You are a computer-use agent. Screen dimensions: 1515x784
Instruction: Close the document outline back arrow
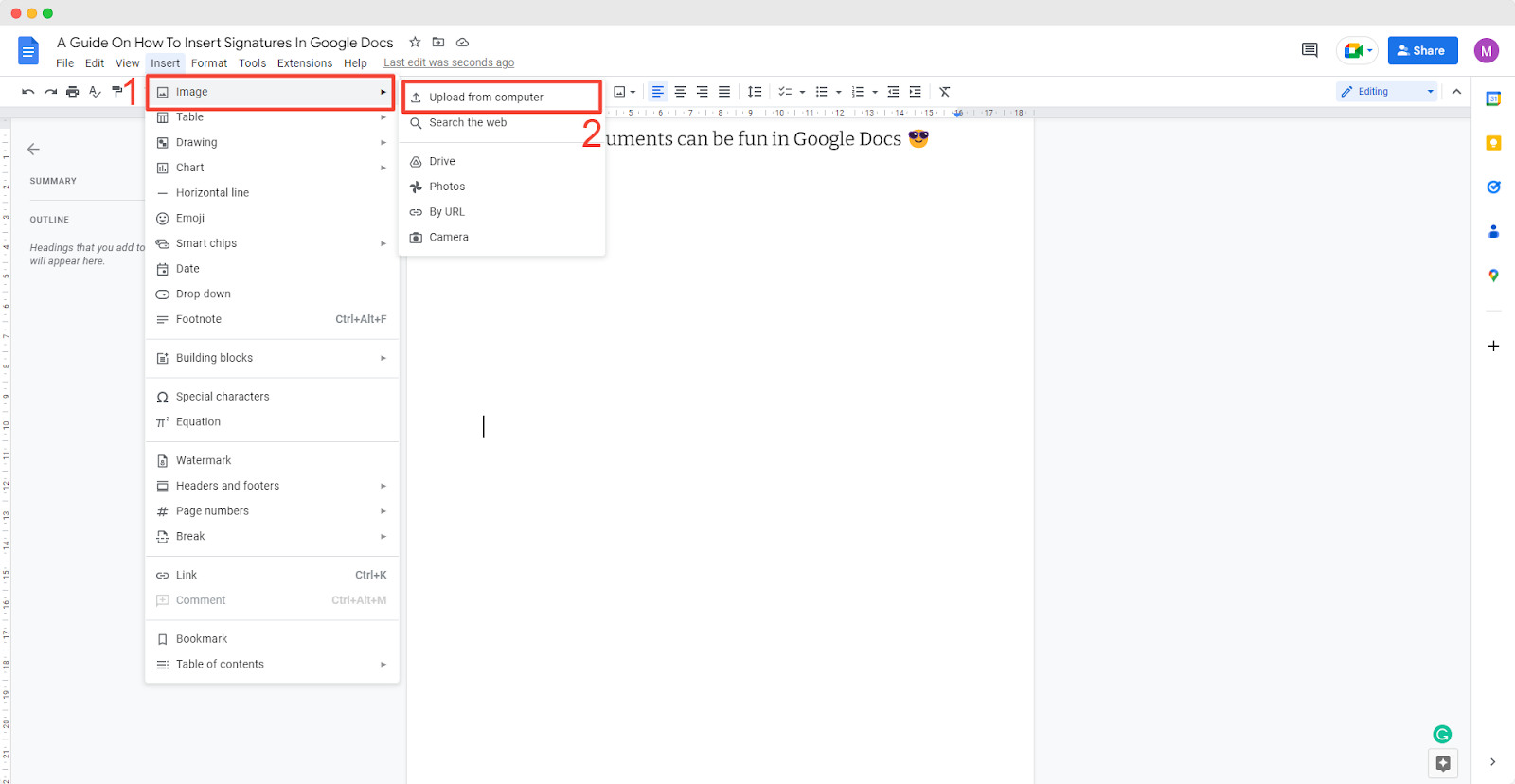33,149
